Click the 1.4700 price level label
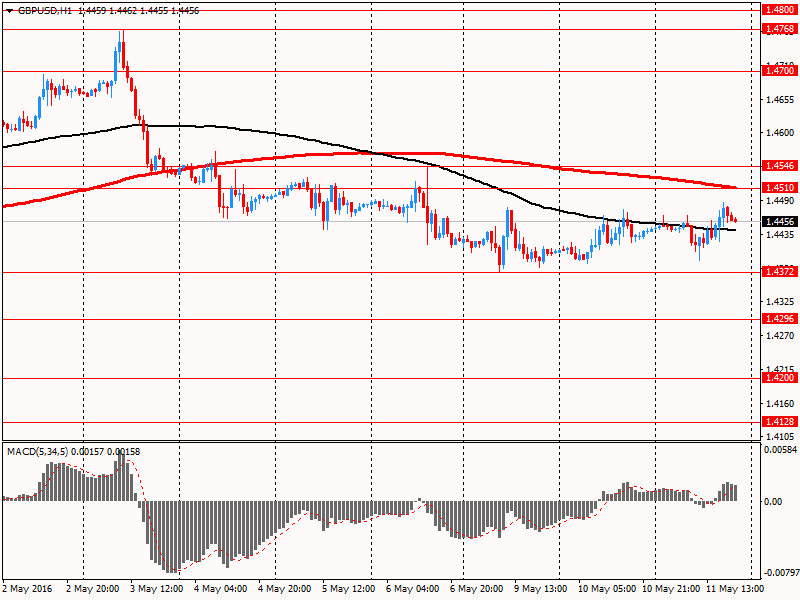 tap(780, 71)
